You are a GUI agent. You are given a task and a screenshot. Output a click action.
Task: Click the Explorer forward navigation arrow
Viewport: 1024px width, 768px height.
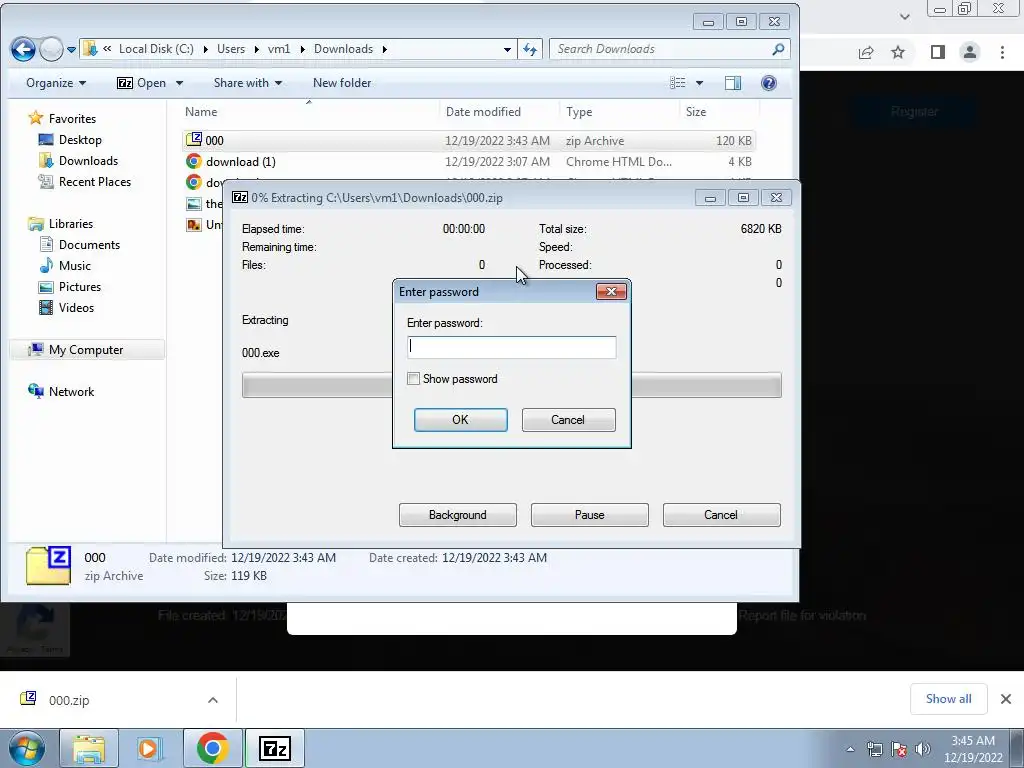point(51,49)
